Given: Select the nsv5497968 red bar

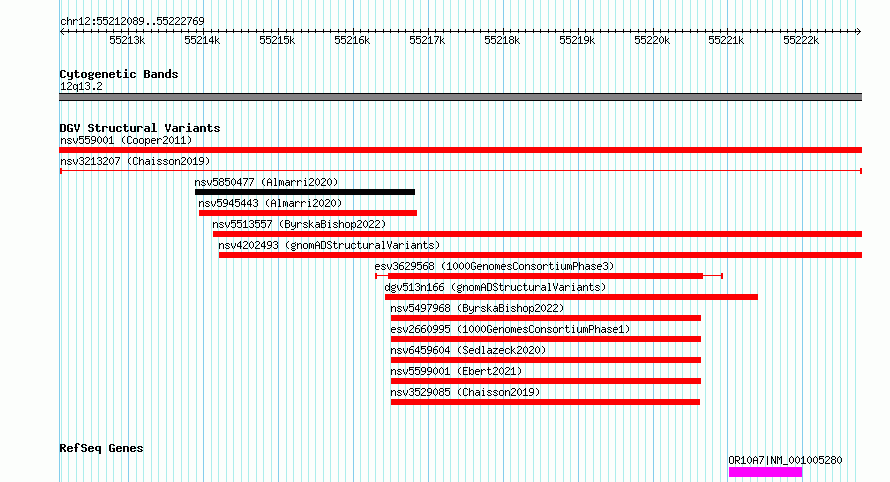Looking at the screenshot, I should 545,318.
